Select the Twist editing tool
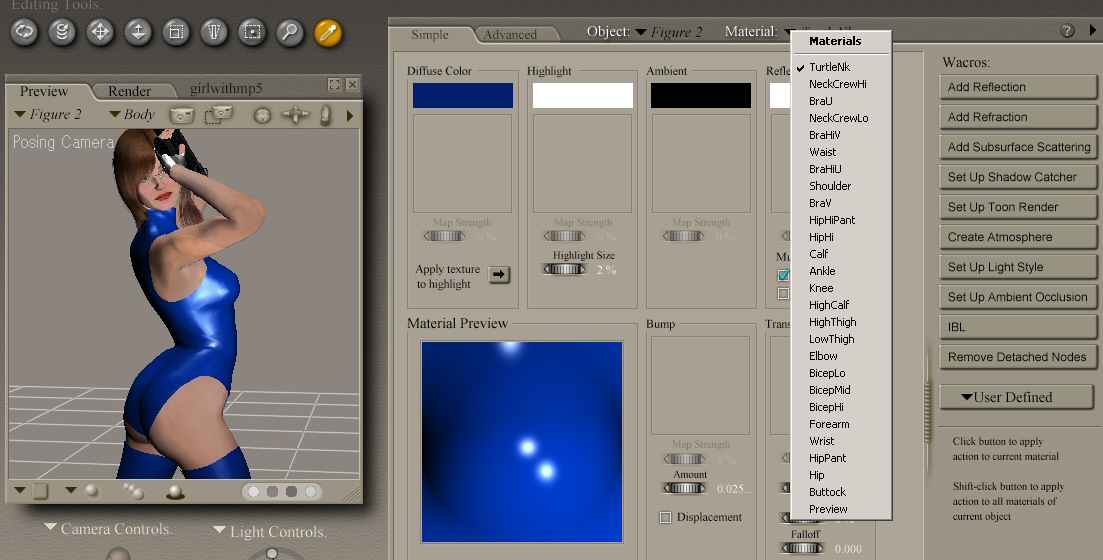 point(62,32)
